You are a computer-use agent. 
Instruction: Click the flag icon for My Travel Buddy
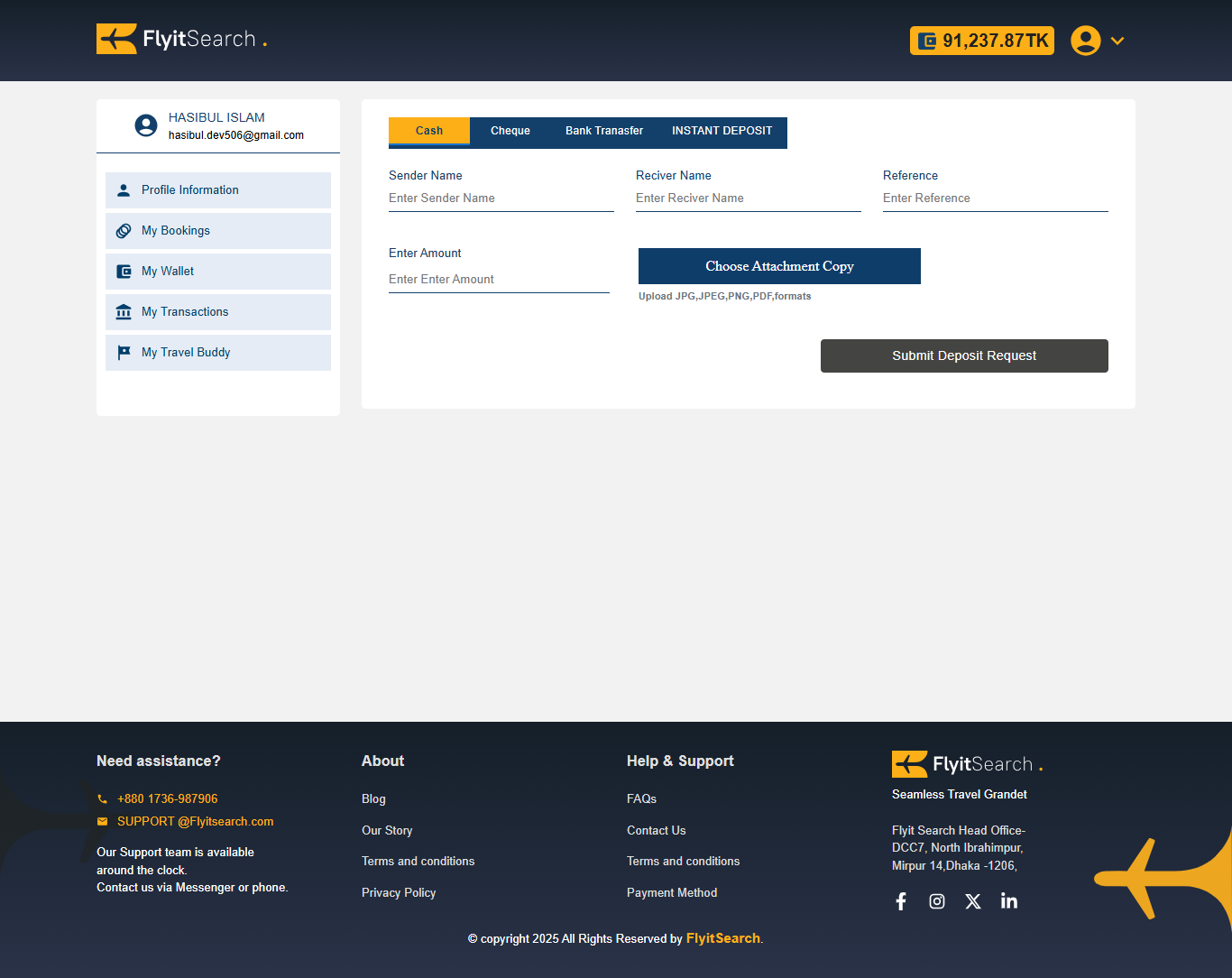click(124, 352)
